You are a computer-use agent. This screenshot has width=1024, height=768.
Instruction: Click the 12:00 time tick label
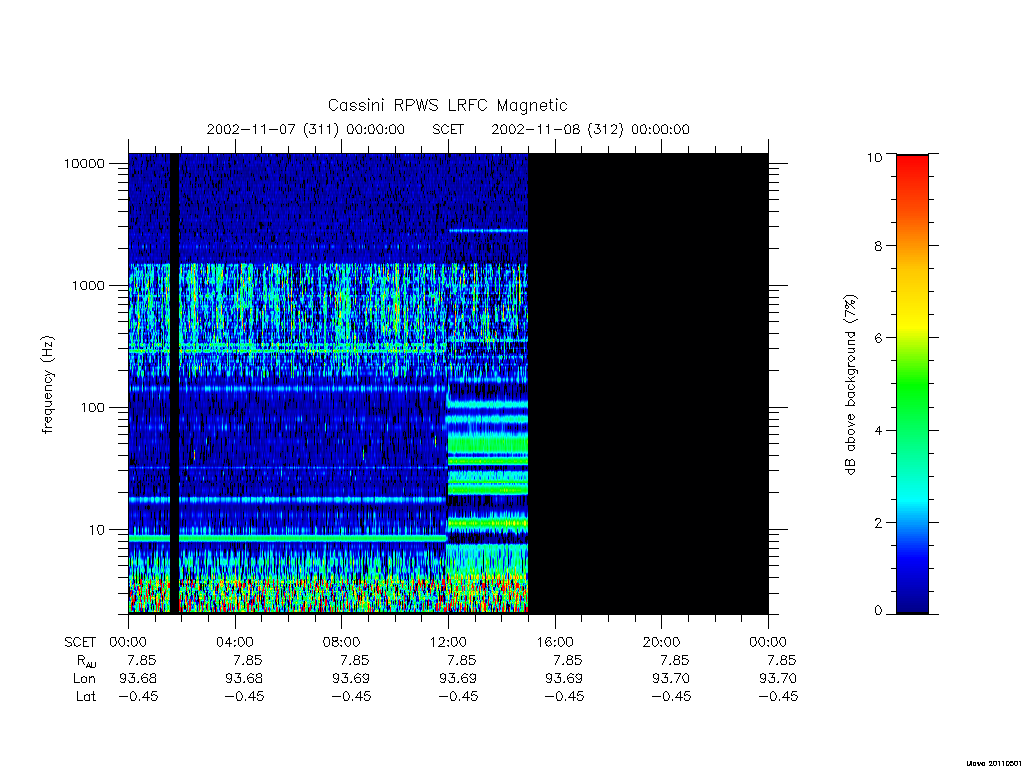coord(448,642)
